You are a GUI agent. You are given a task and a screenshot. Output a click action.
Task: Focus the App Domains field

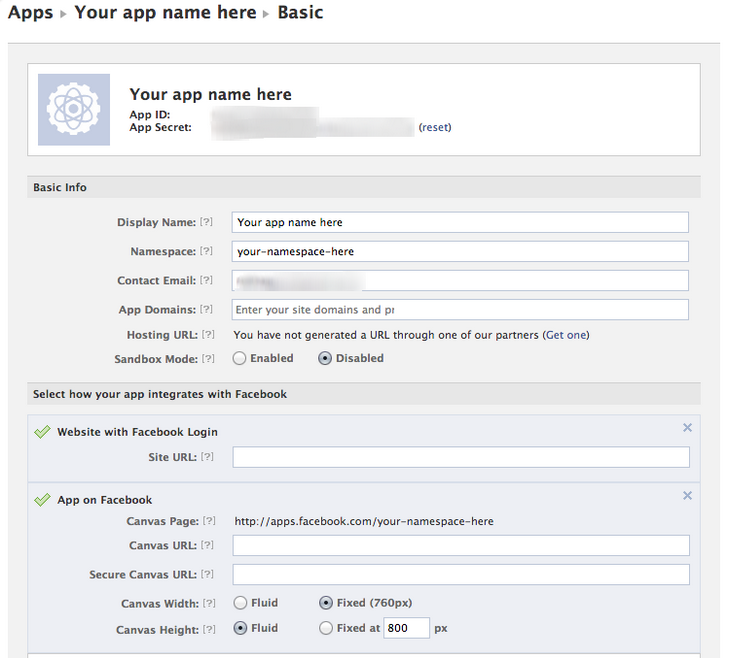click(x=460, y=310)
